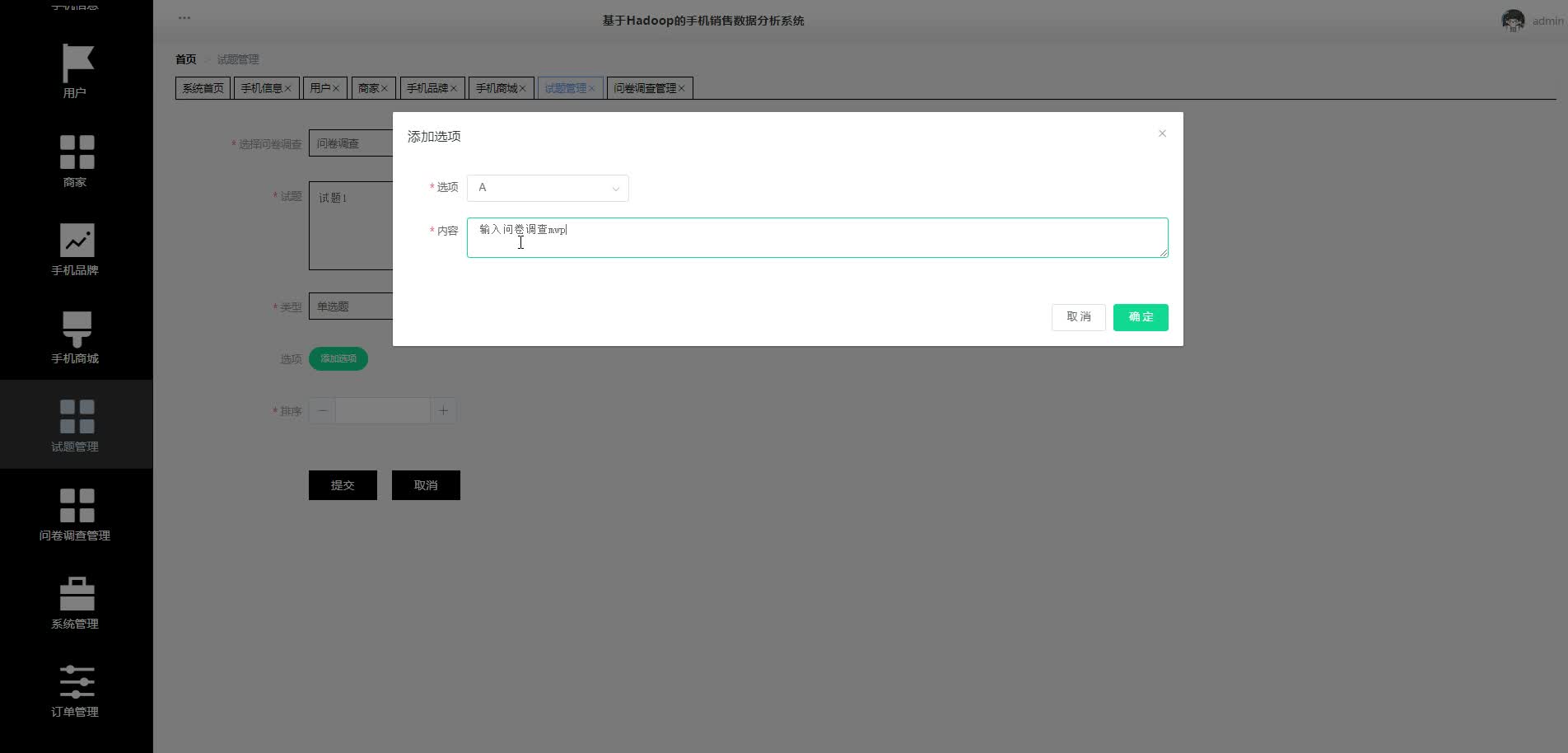Click 确定 to confirm the option
Viewport: 1568px width, 753px height.
click(1141, 317)
